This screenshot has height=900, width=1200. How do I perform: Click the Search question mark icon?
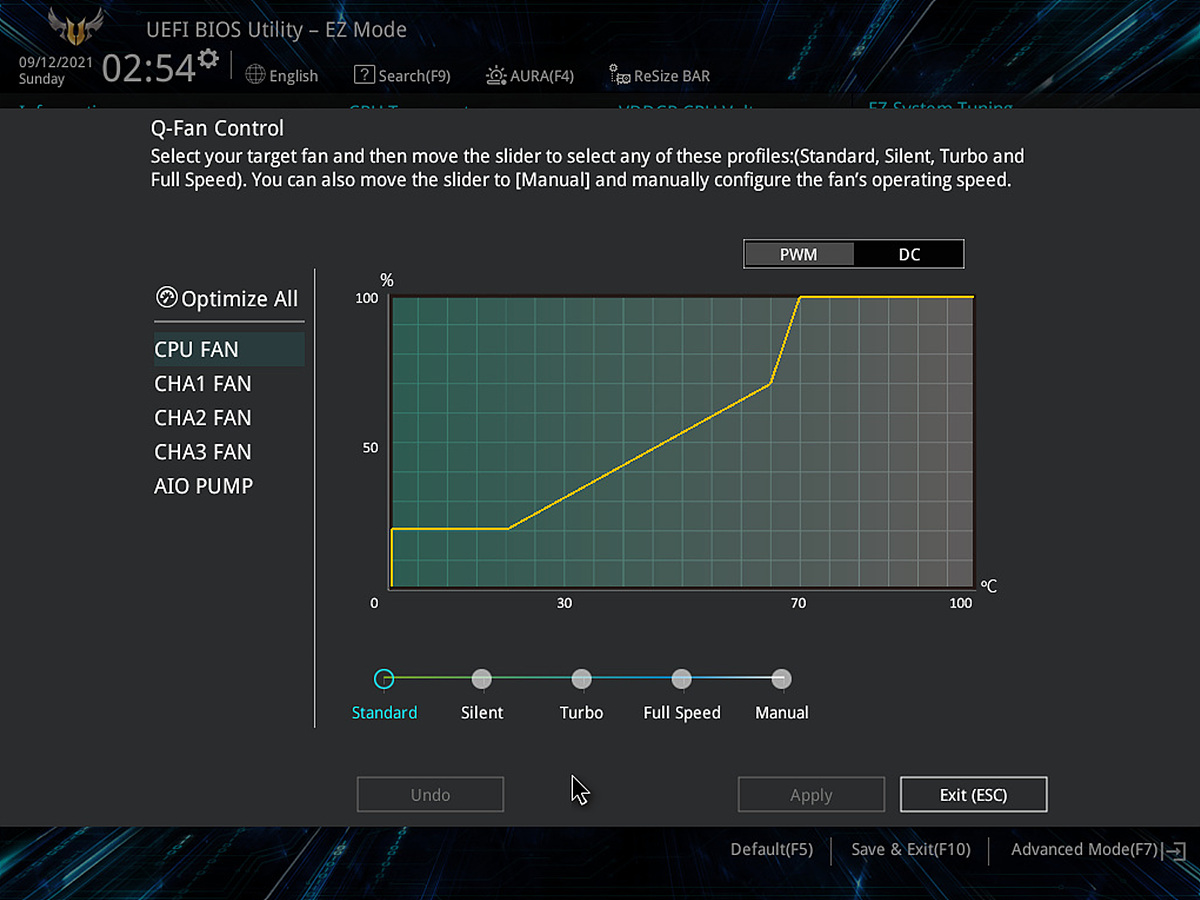(x=364, y=75)
